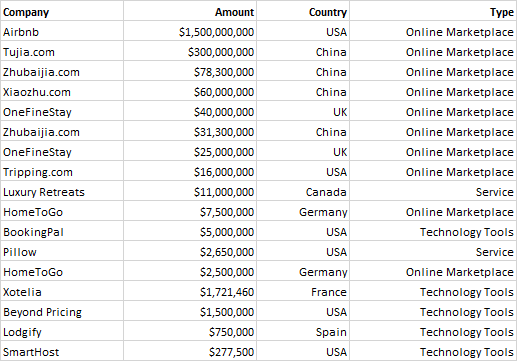Viewport: 517px width, 361px height.
Task: Select the Luxury Retreats cell
Action: tap(62, 191)
